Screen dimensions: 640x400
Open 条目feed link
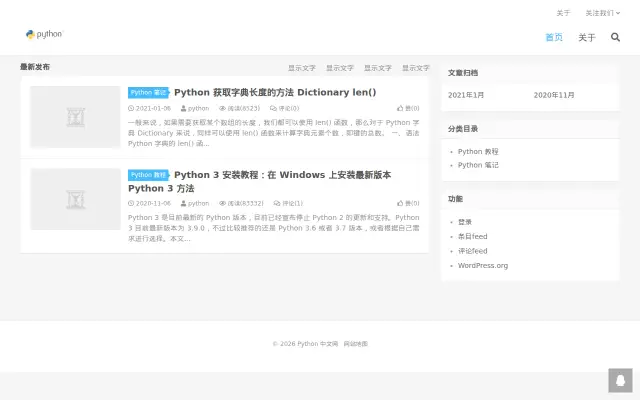(472, 236)
